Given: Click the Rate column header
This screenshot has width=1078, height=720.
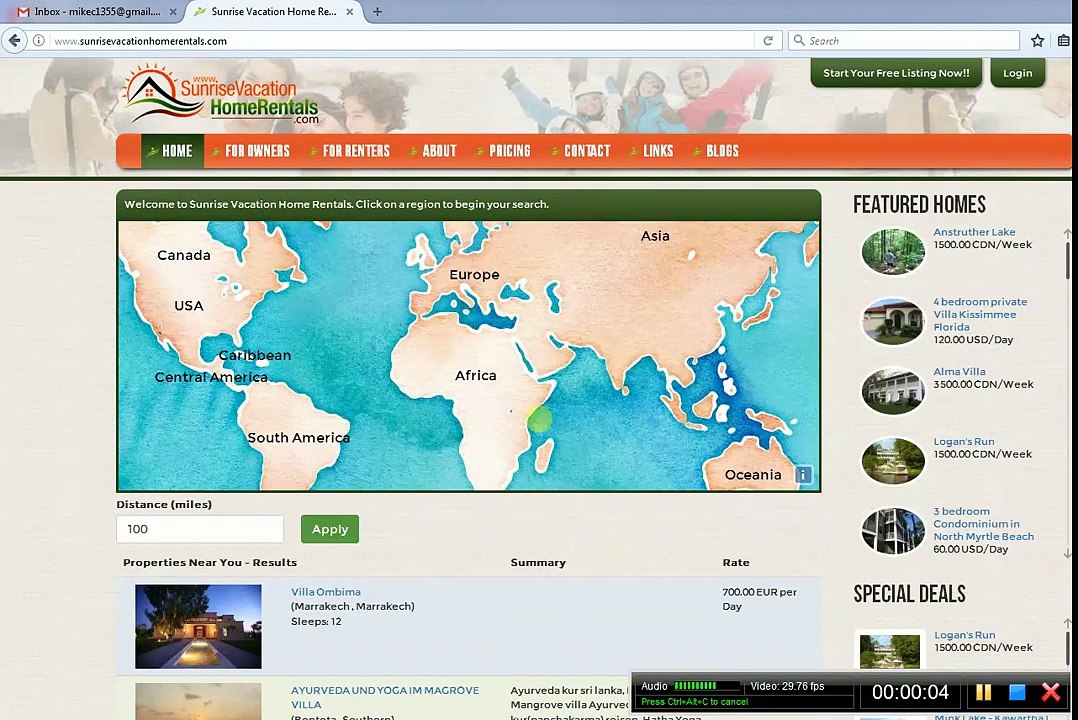Looking at the screenshot, I should coord(736,563).
